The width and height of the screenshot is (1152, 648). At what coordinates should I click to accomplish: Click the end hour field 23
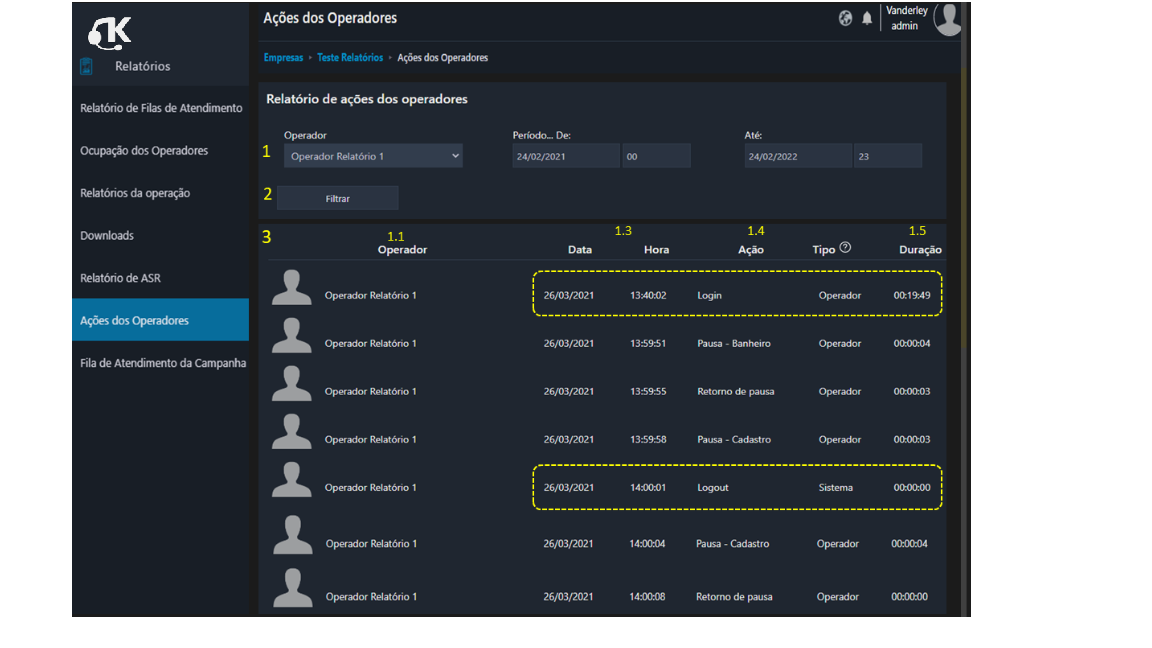coord(888,156)
